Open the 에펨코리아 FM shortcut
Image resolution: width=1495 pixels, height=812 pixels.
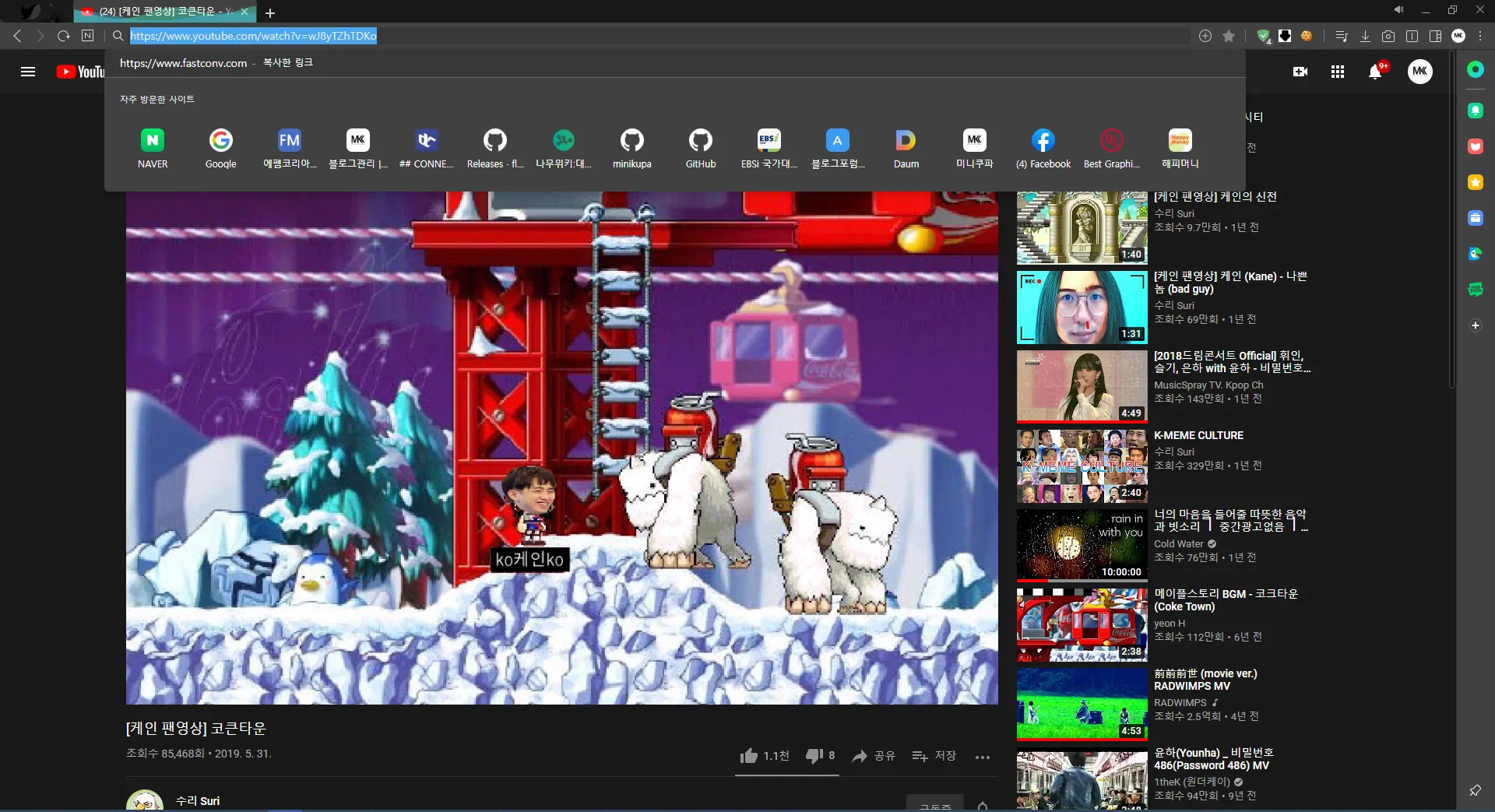tap(290, 148)
